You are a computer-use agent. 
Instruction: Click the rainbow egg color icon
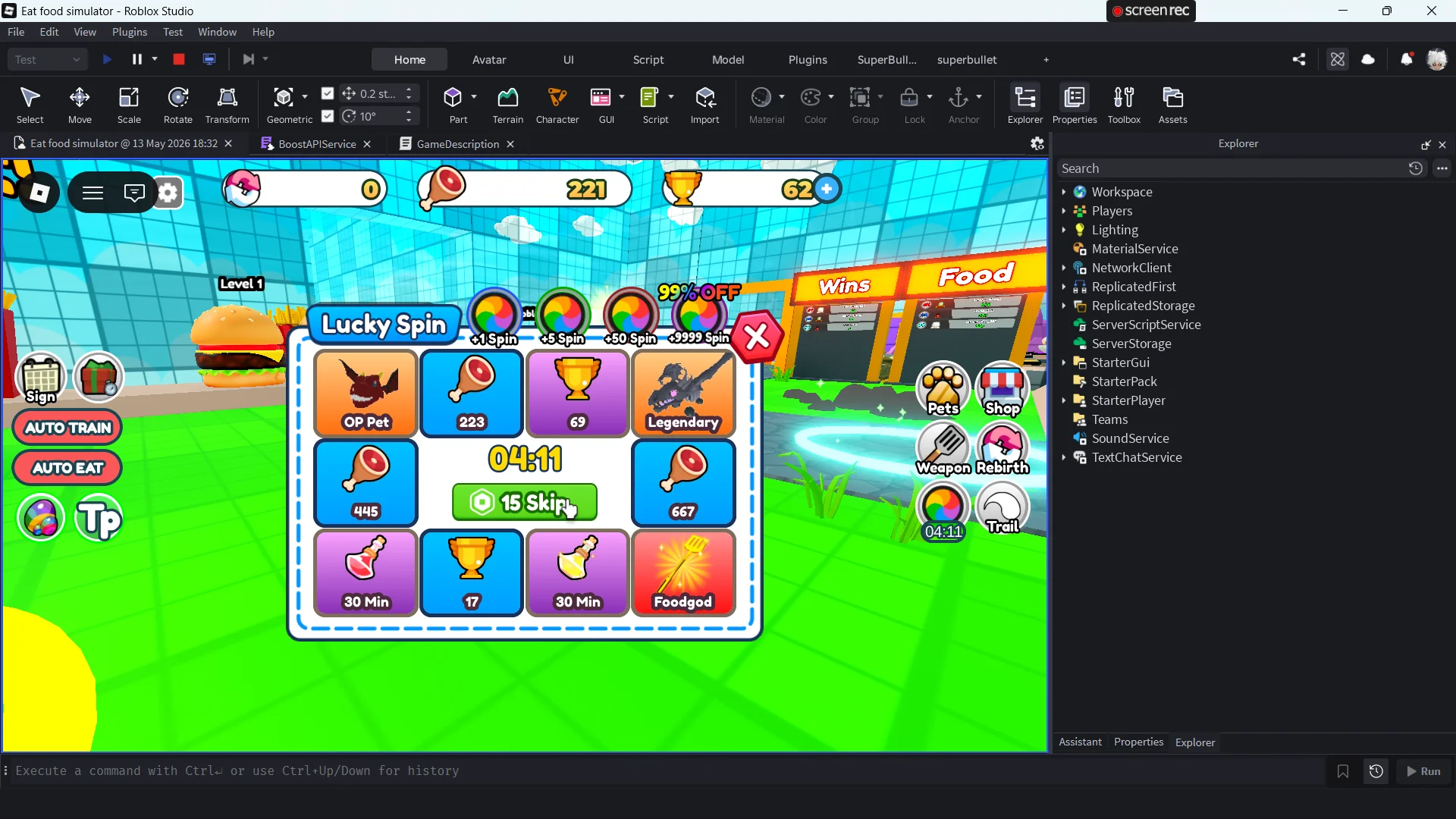41,519
